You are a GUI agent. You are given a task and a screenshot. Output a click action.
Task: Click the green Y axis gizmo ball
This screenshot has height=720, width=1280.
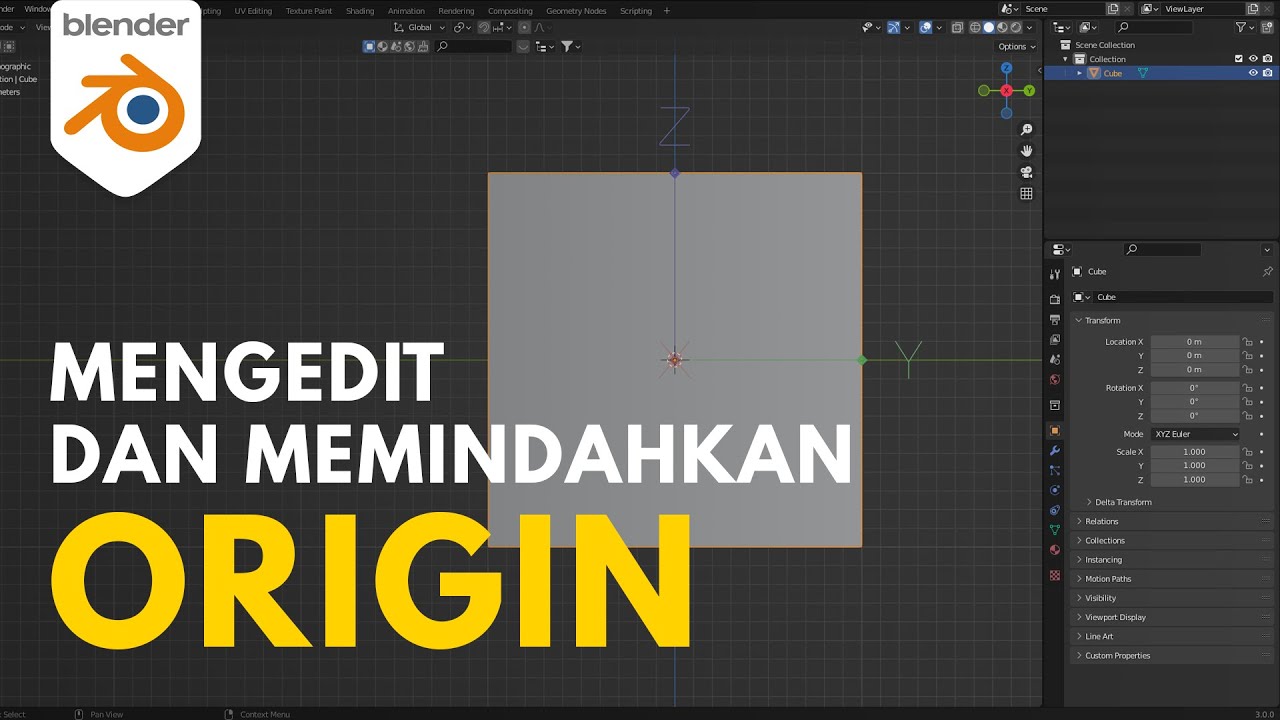1029,91
